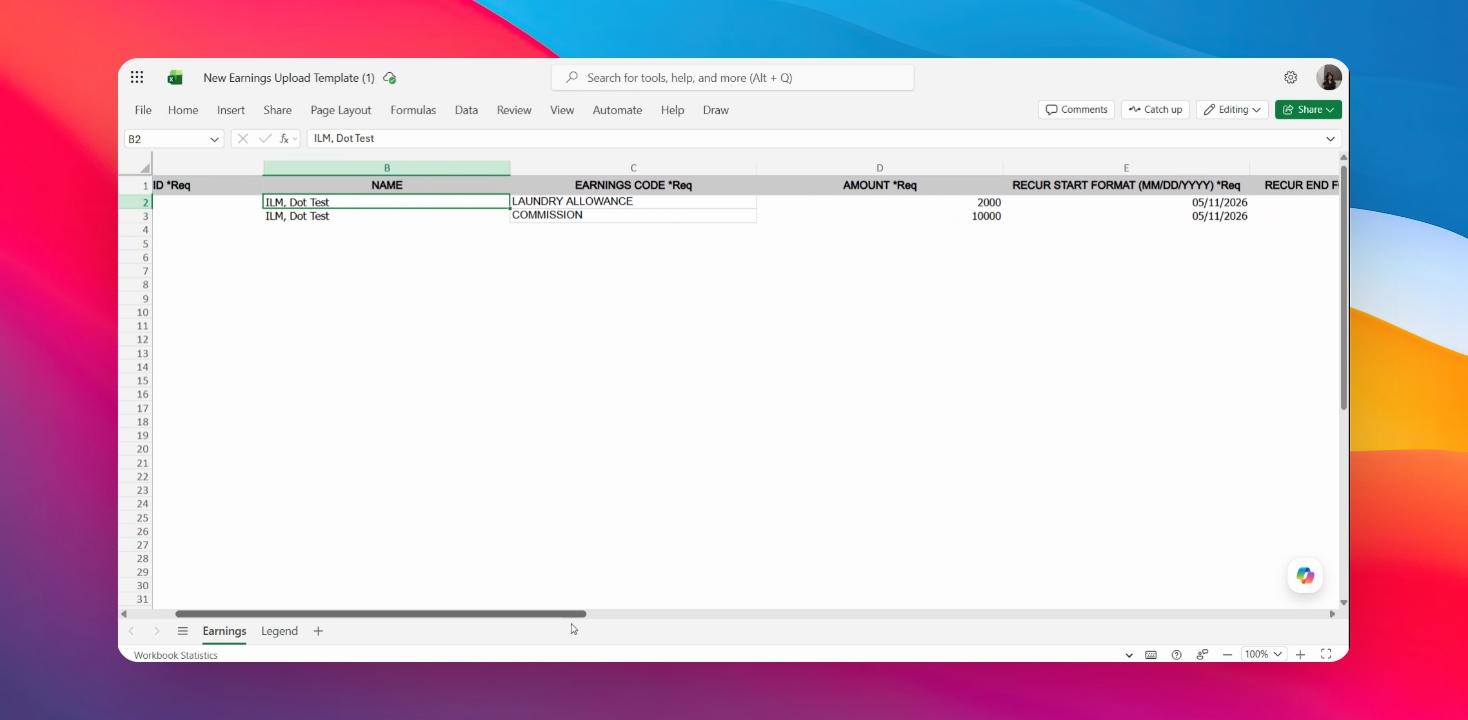Open the help question mark icon
The height and width of the screenshot is (720, 1468).
(1176, 655)
